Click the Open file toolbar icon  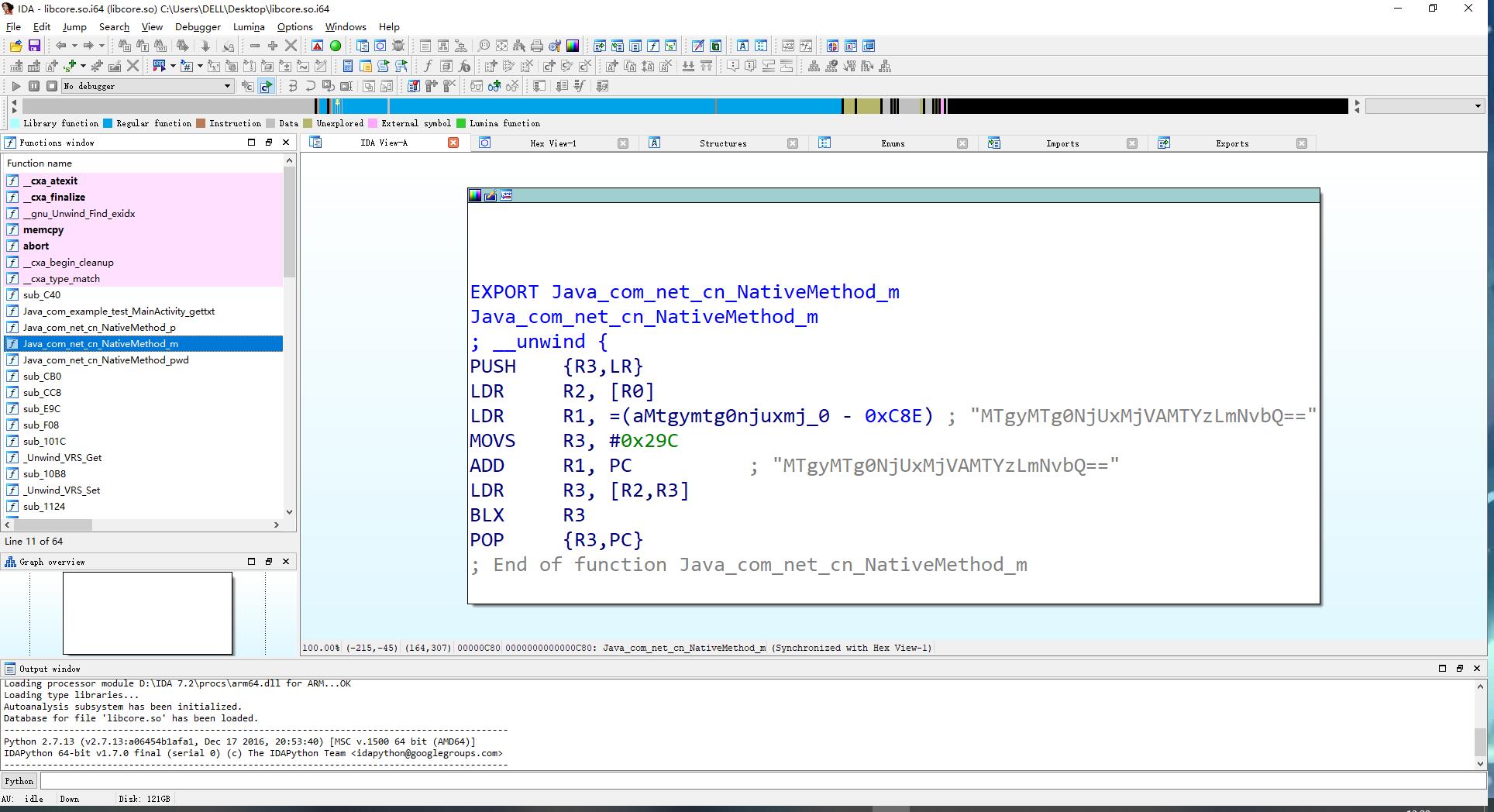tap(16, 46)
